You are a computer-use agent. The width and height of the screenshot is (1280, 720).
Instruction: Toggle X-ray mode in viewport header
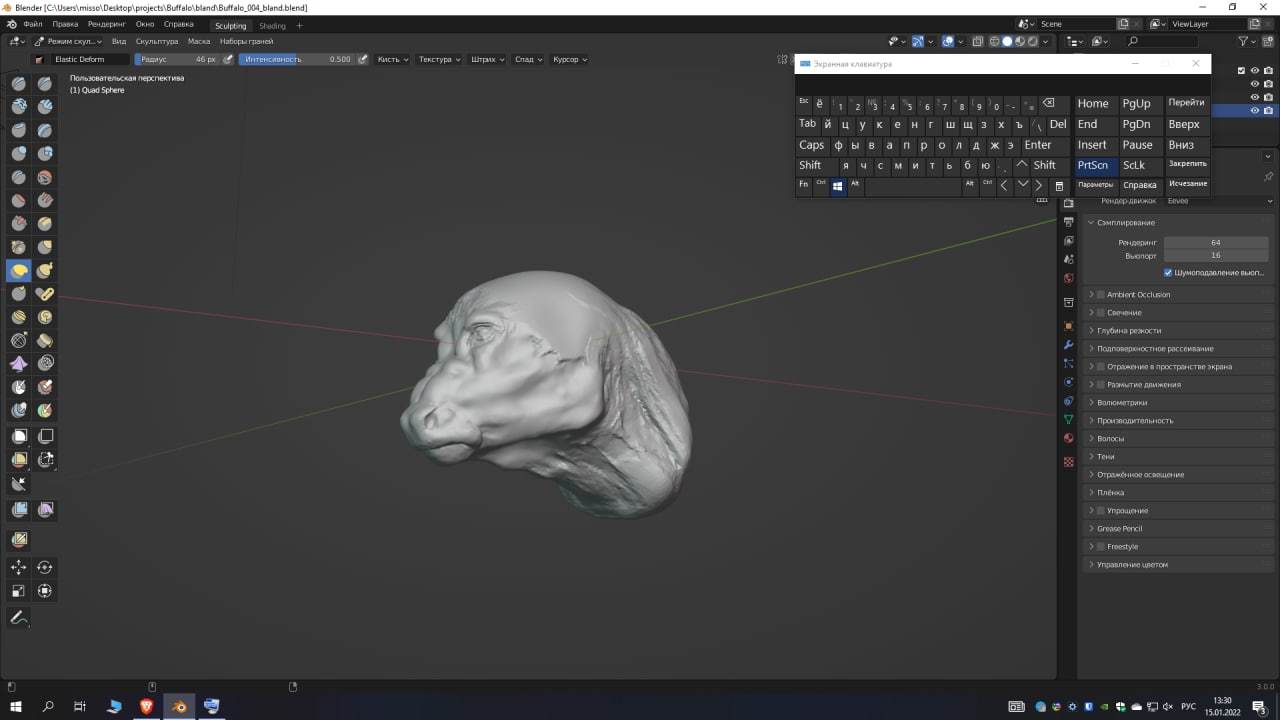coord(977,41)
